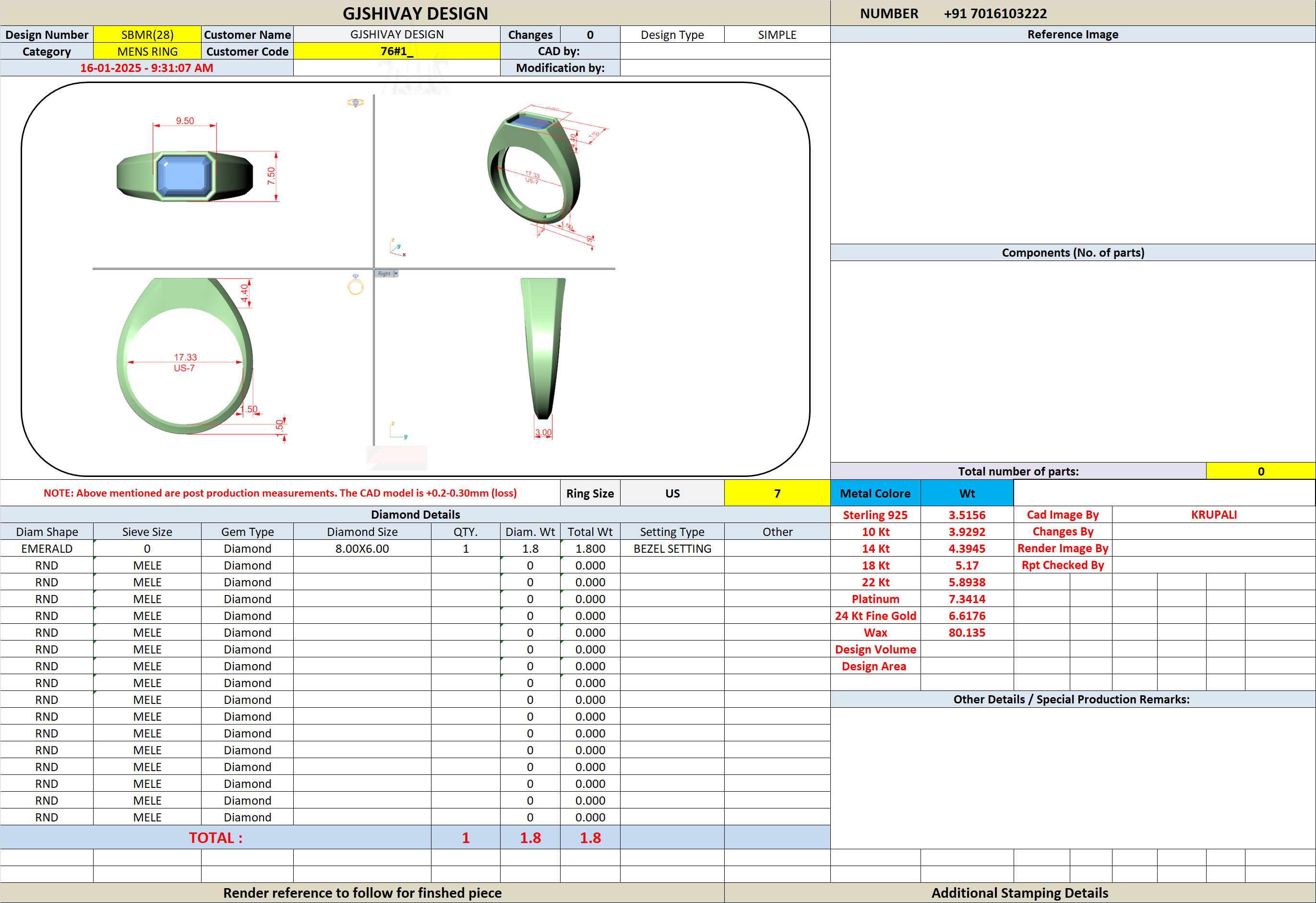Image resolution: width=1316 pixels, height=903 pixels.
Task: Click the 14 Kt weight value 4.3945
Action: tap(967, 548)
